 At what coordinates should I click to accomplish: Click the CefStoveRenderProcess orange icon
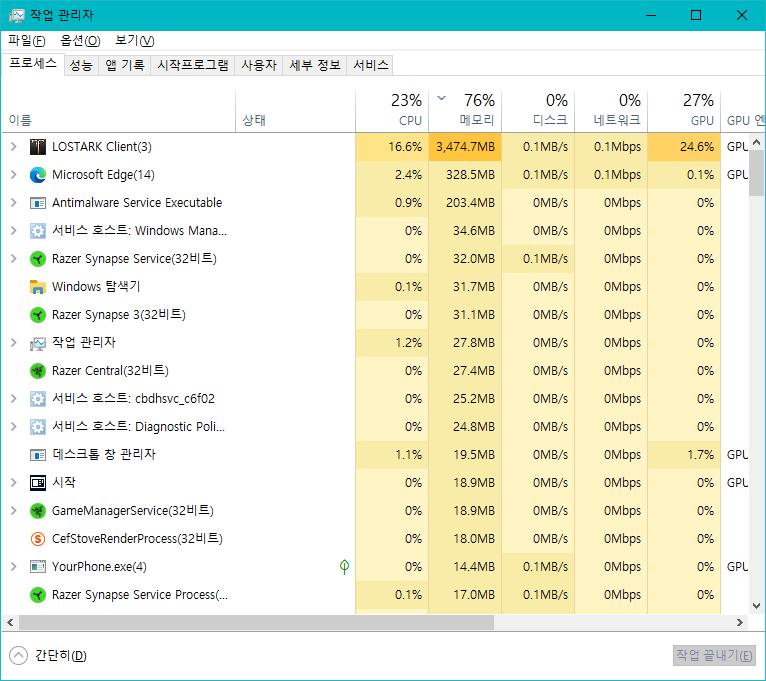(x=38, y=538)
